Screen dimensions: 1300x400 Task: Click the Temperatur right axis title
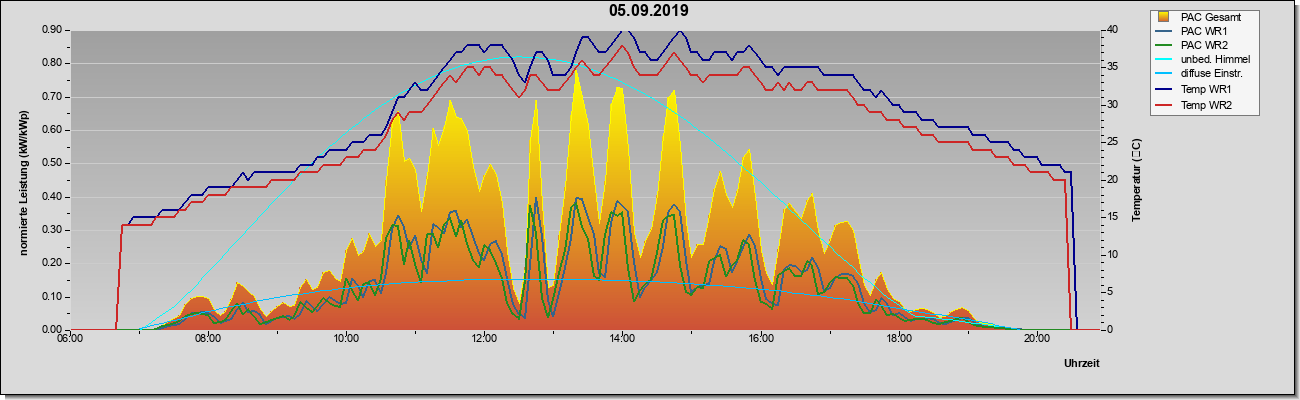1136,180
